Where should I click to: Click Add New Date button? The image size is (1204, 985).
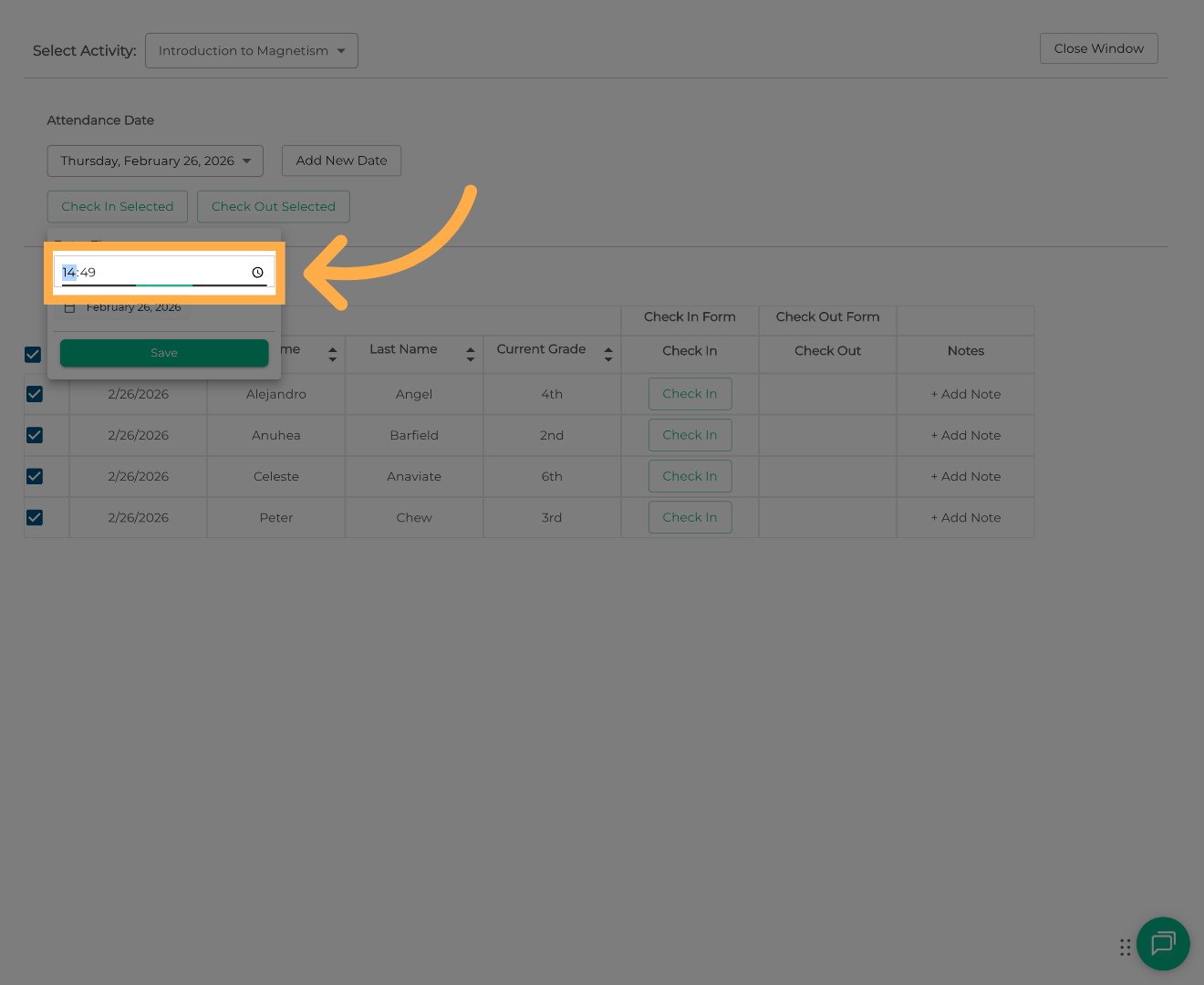tap(341, 161)
